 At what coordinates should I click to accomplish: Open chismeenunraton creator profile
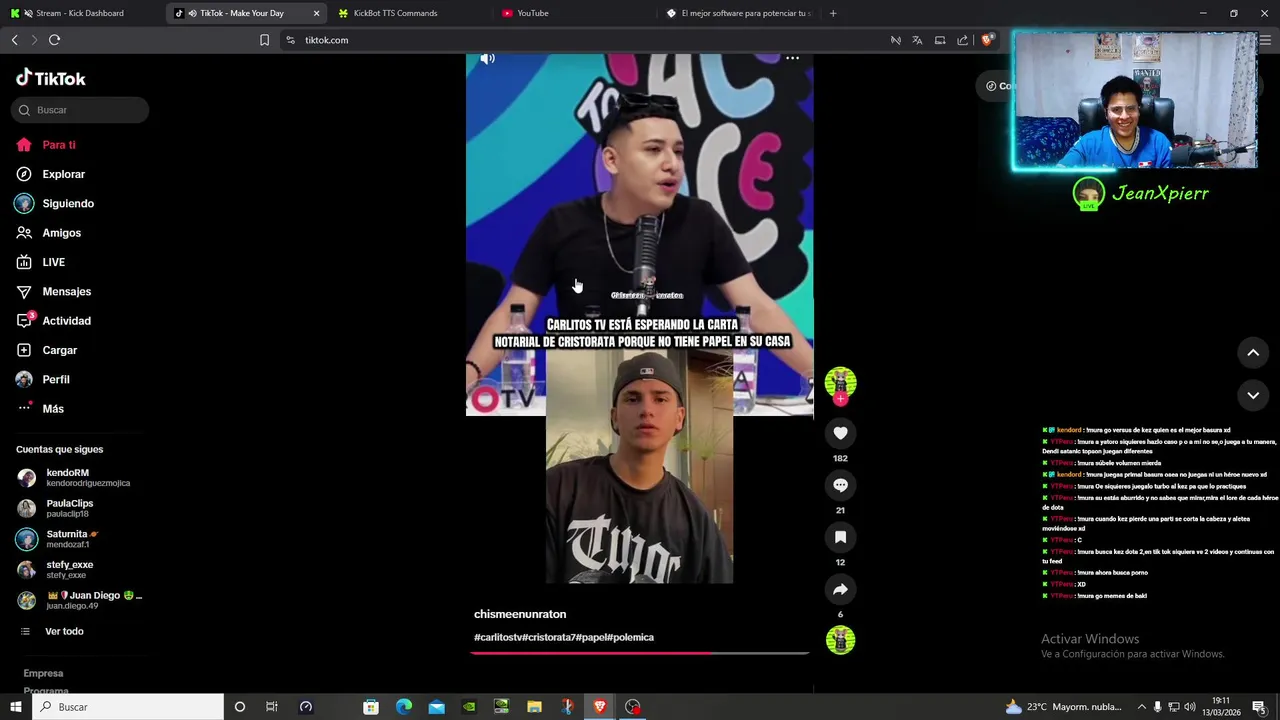pos(520,614)
